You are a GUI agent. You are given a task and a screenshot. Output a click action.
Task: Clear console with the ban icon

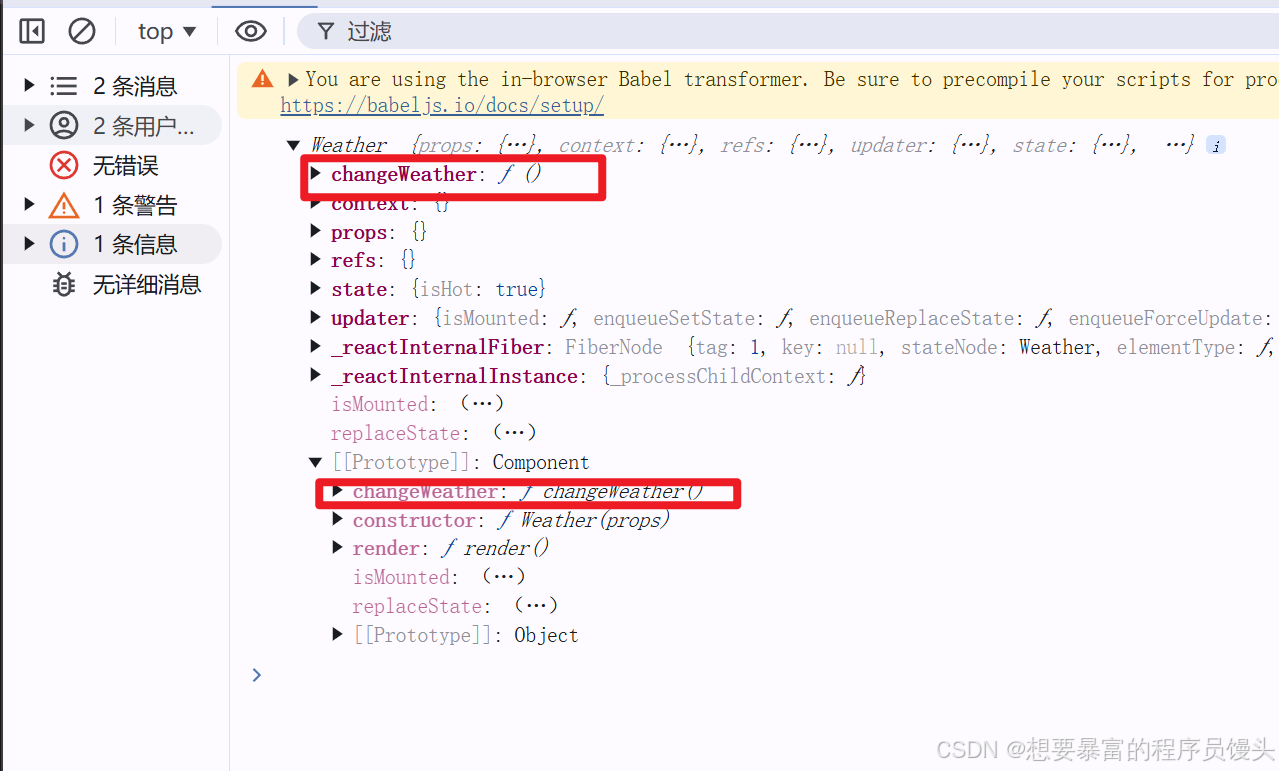[82, 32]
